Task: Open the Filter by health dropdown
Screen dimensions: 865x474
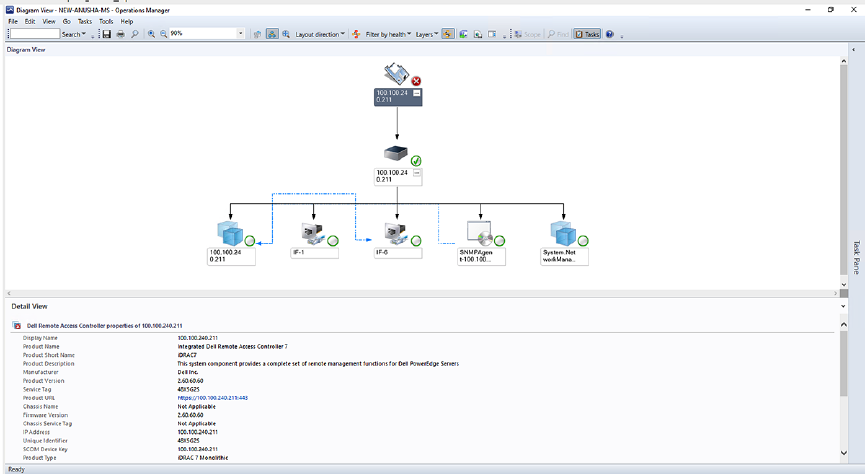Action: (x=388, y=34)
